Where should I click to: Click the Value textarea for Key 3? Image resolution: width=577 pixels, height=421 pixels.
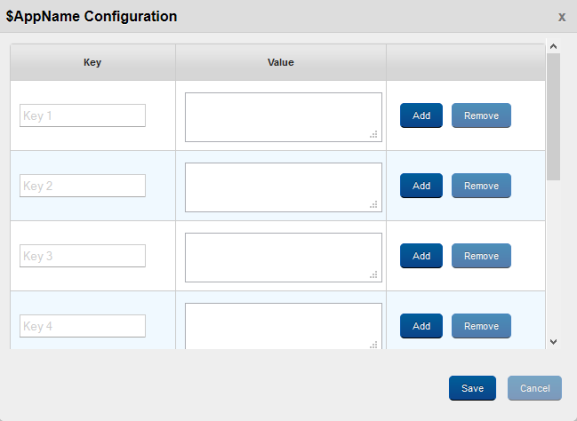pyautogui.click(x=283, y=258)
